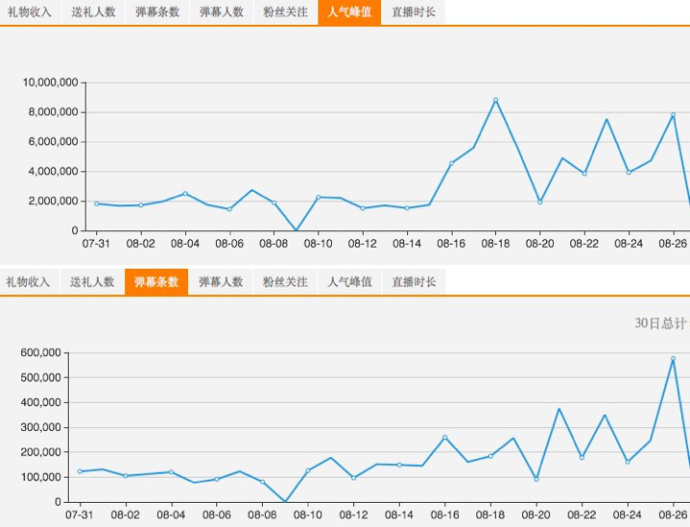Screen dimensions: 690x527
Task: Switch to 礼物收入 tab in the 人气峰值 chart panel
Action: (x=30, y=12)
